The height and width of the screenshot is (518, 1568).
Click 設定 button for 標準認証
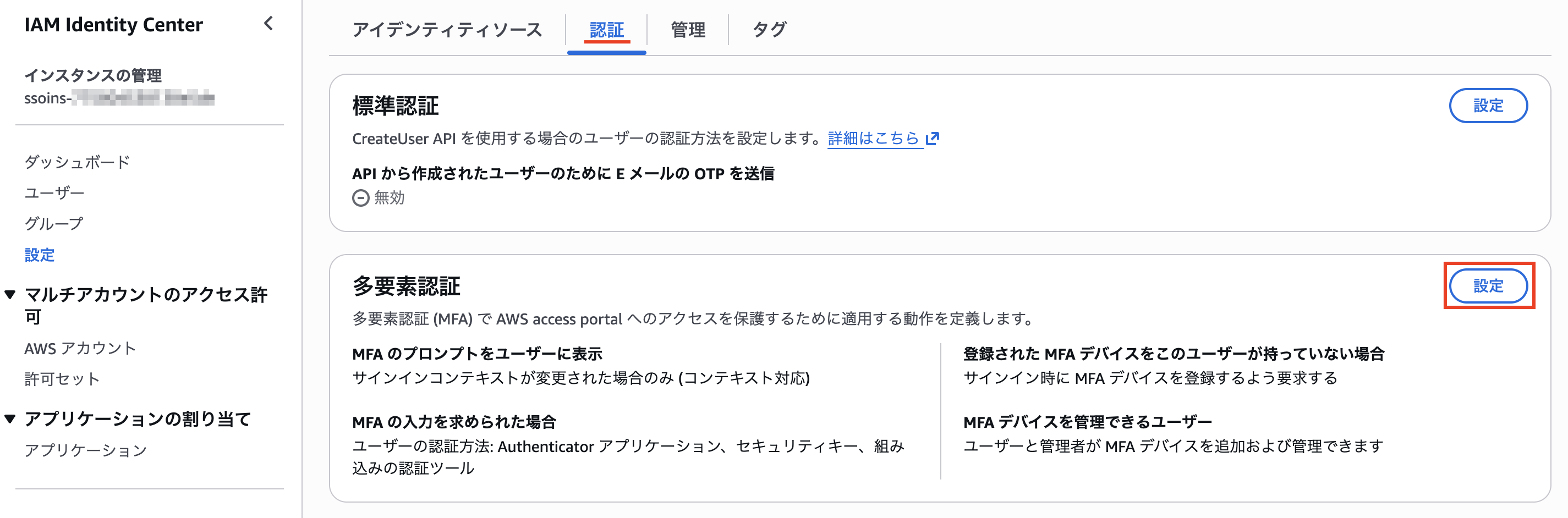click(x=1489, y=105)
